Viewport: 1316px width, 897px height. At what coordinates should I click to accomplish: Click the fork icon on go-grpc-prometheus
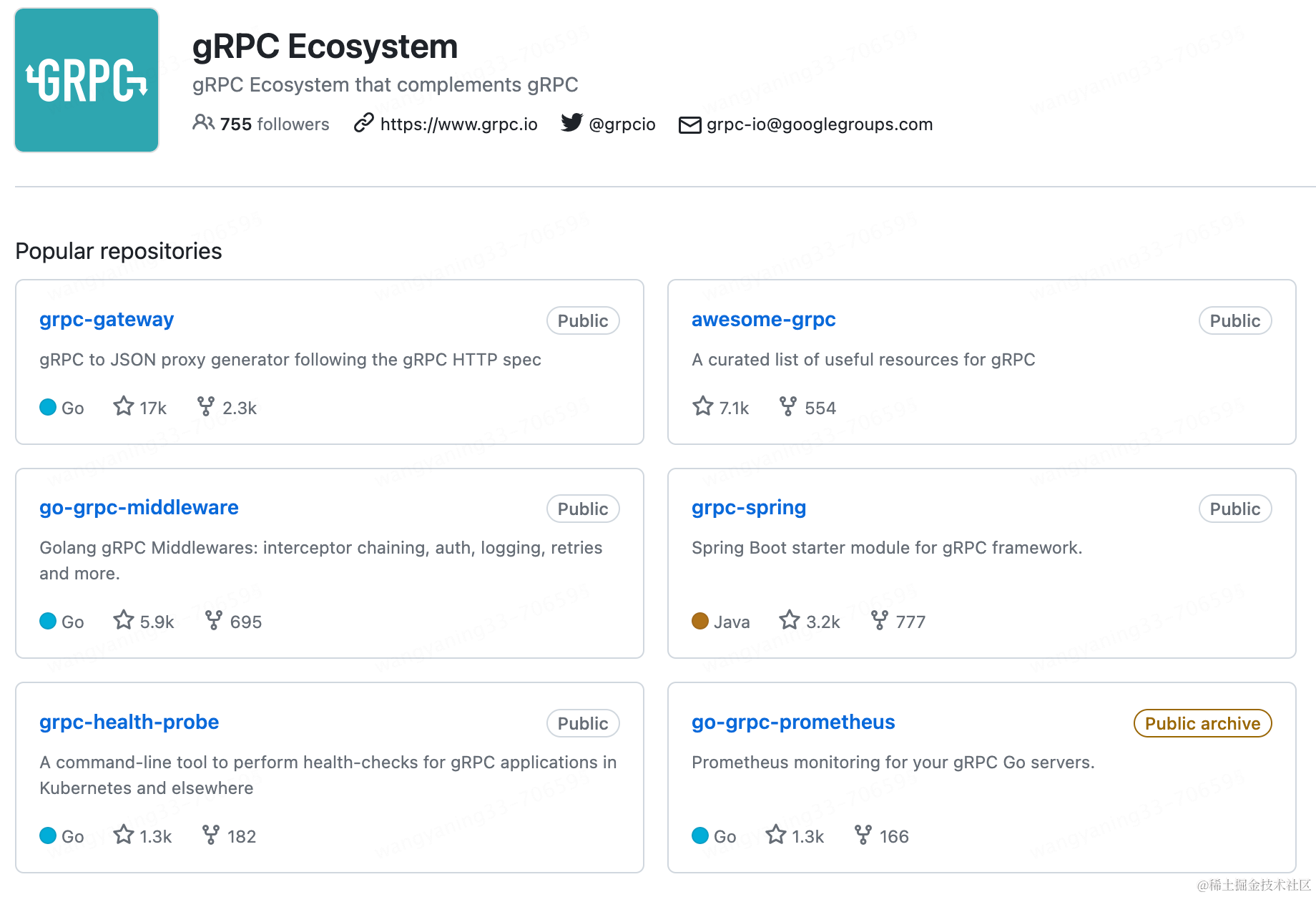pyautogui.click(x=863, y=834)
